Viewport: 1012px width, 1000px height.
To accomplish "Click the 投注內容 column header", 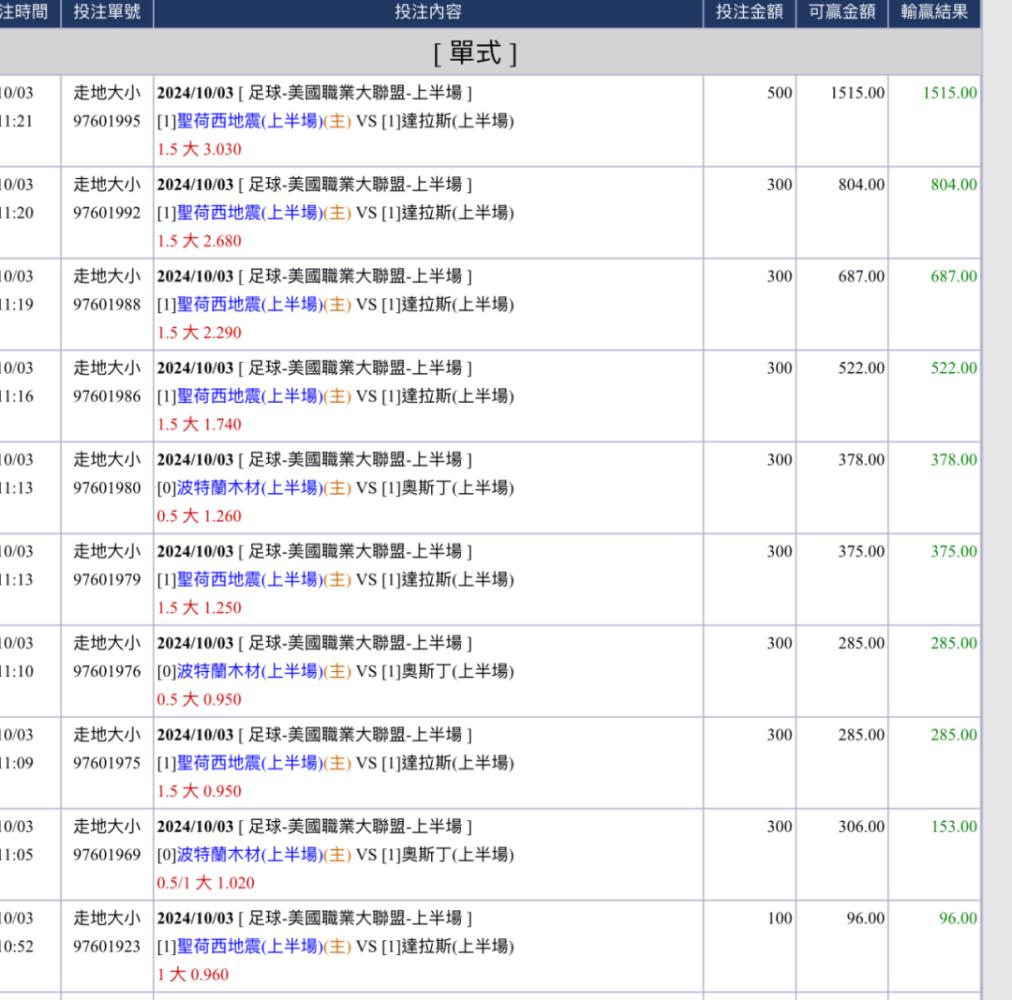I will click(427, 12).
